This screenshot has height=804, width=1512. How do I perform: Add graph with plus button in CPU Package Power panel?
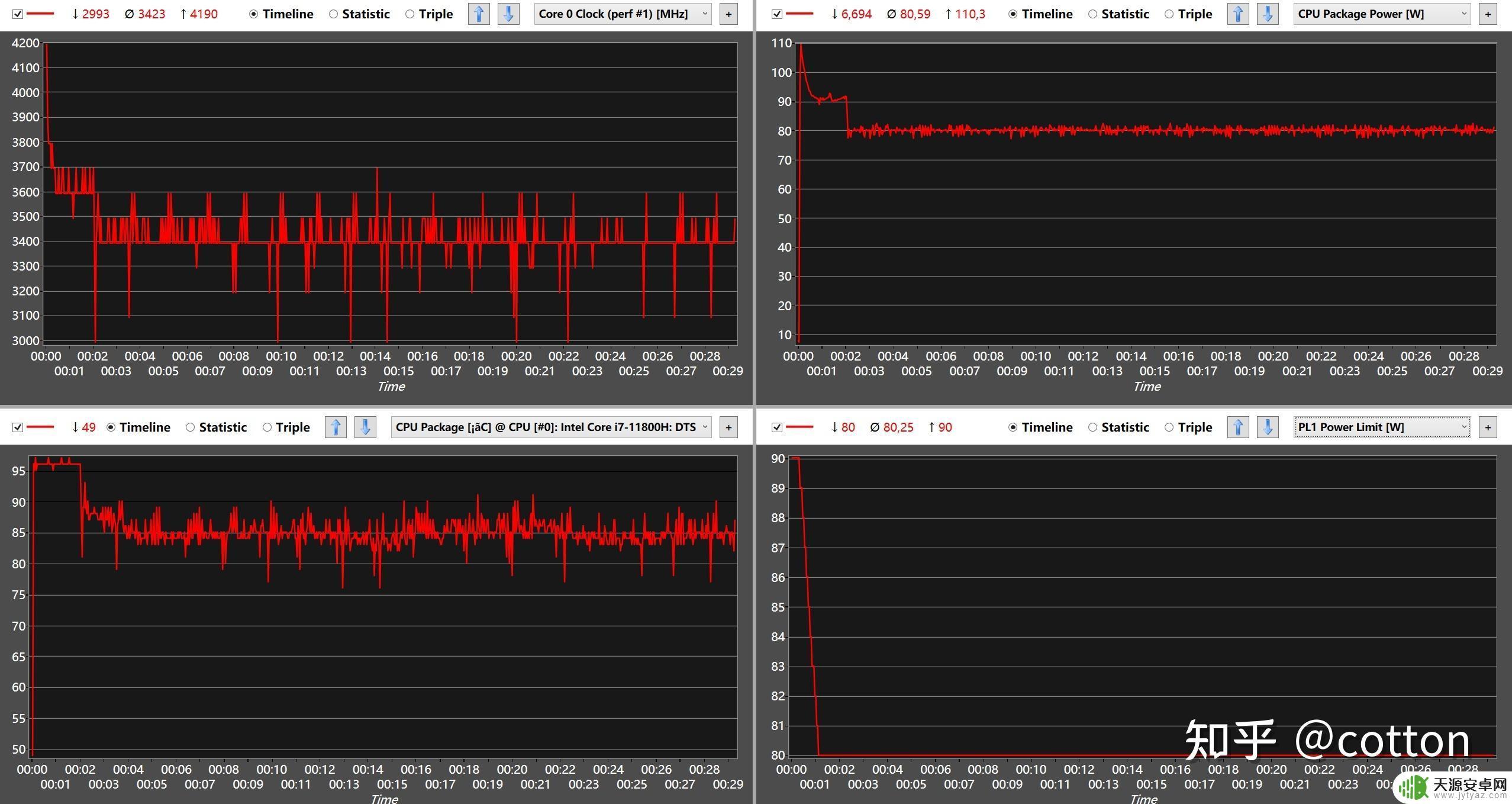tap(1488, 14)
